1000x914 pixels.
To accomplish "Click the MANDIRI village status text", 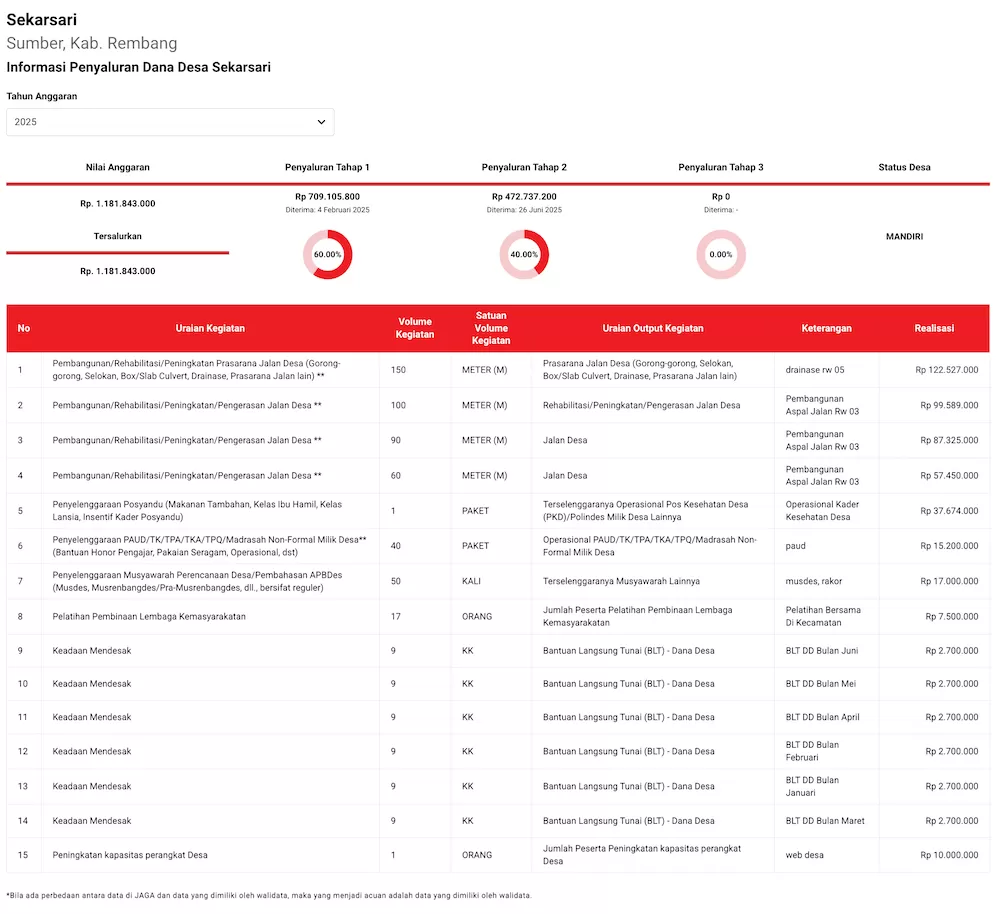I will (x=904, y=237).
